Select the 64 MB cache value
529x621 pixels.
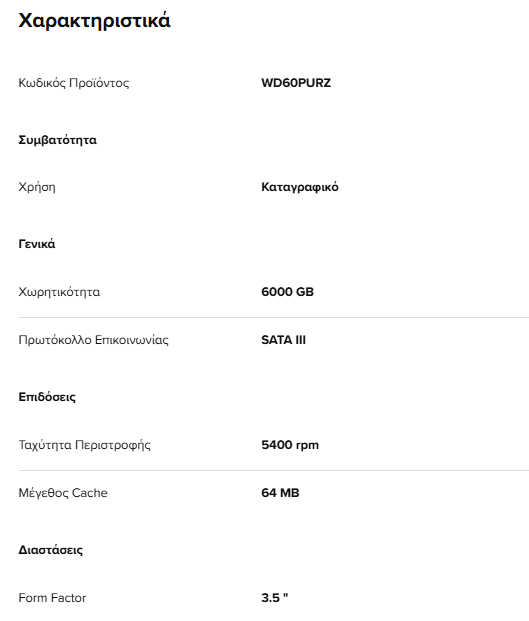[280, 493]
